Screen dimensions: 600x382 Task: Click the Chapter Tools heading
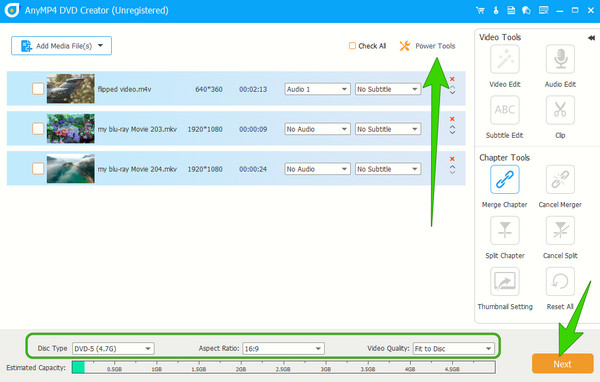(504, 157)
